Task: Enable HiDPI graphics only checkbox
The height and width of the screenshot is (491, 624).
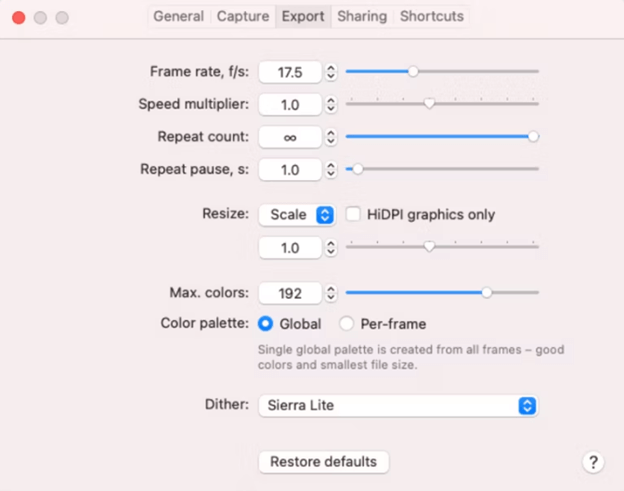Action: coord(353,214)
